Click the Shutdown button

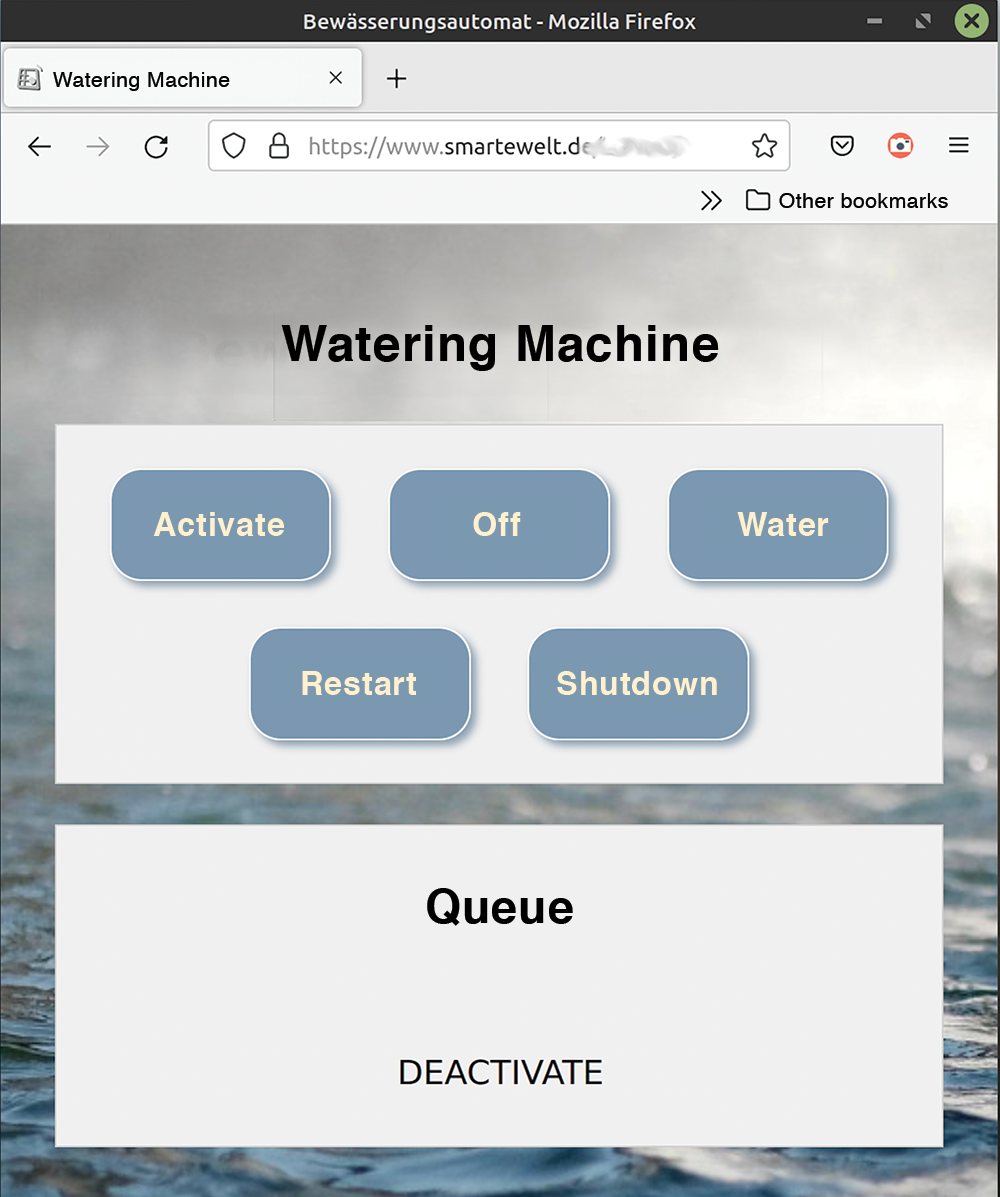pyautogui.click(x=638, y=684)
